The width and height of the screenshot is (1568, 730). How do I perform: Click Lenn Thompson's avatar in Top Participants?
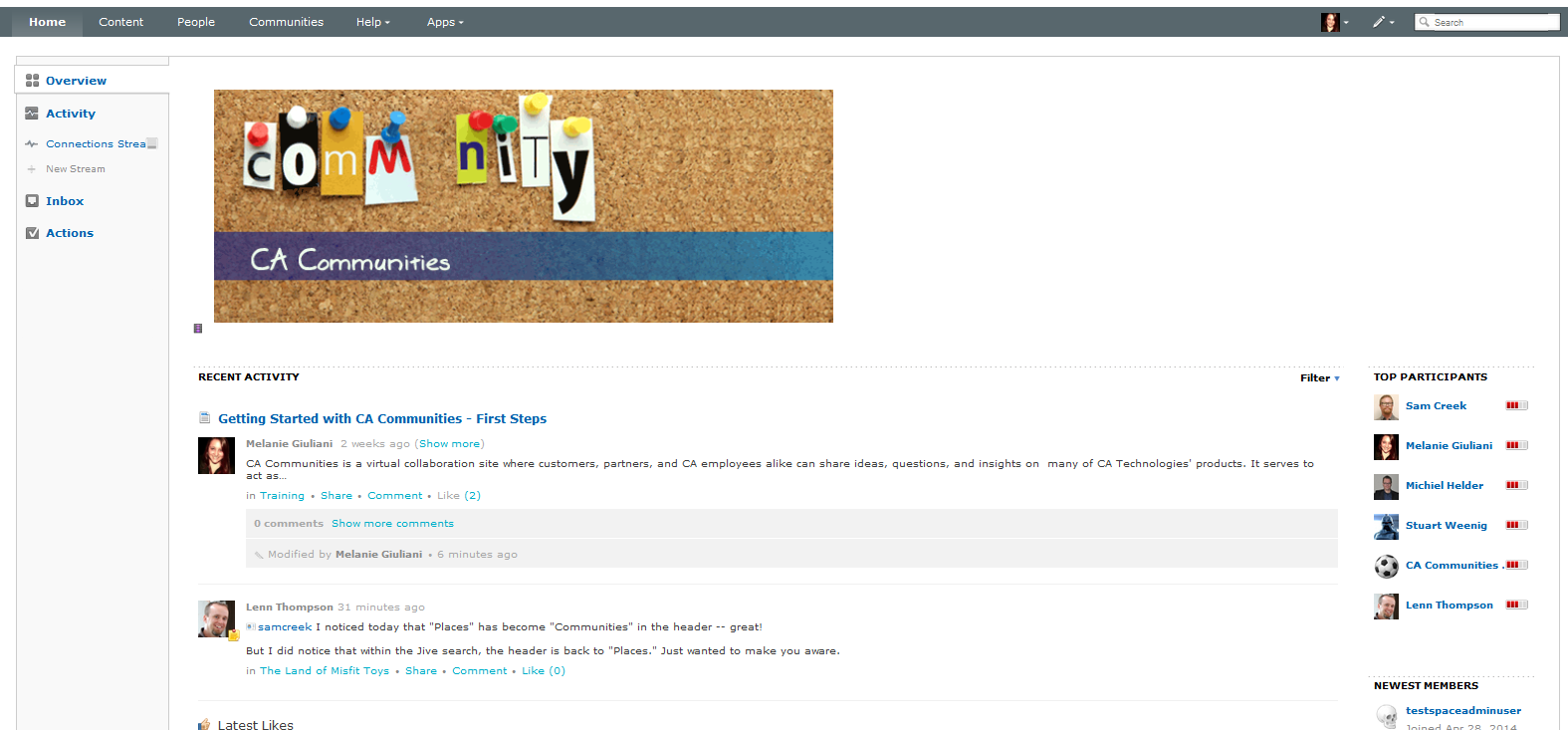coord(1386,607)
